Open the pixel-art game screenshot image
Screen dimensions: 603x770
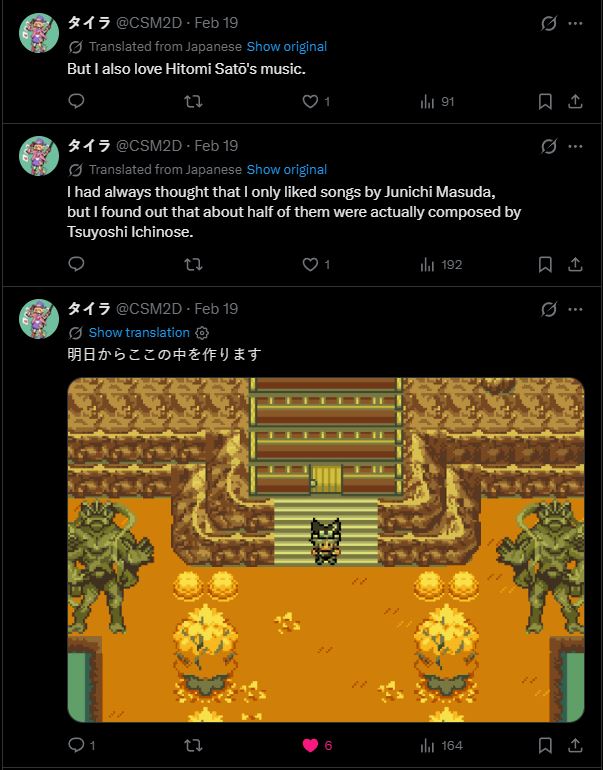(x=326, y=550)
